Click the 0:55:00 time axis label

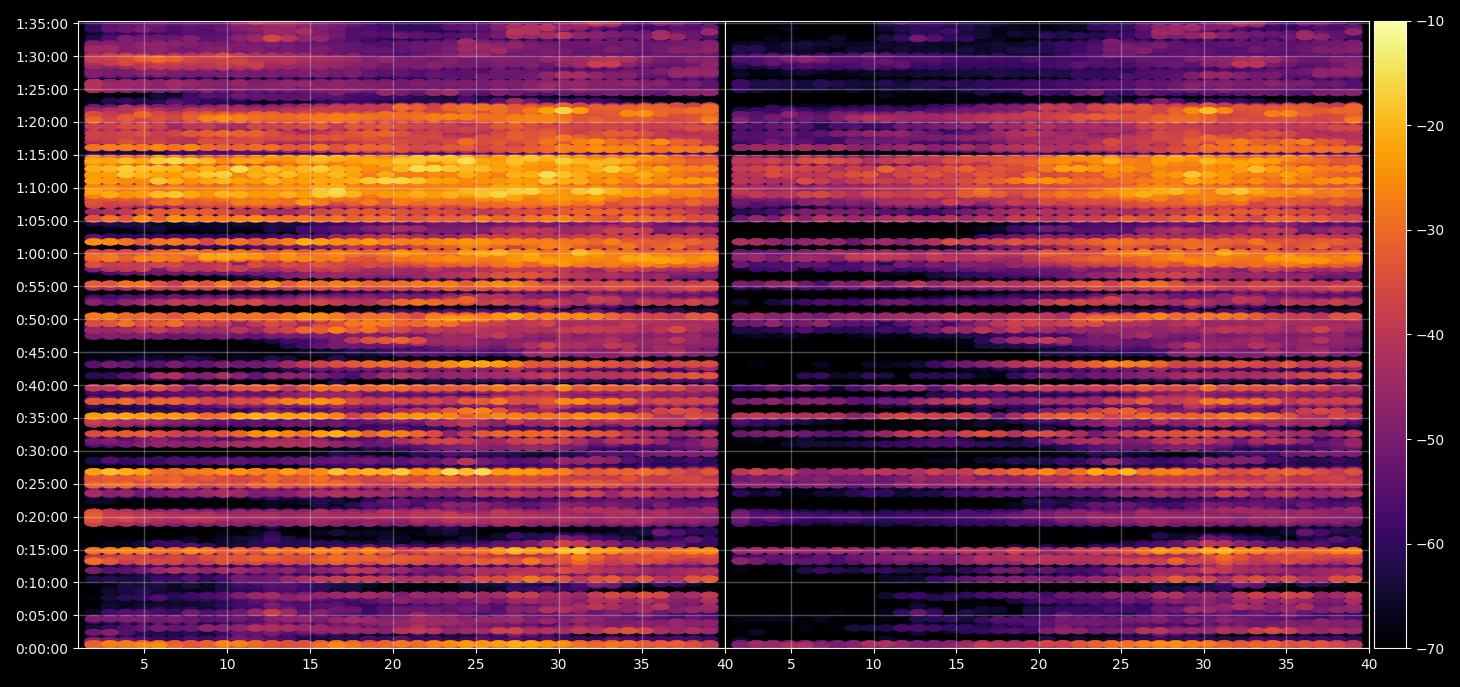coord(42,287)
